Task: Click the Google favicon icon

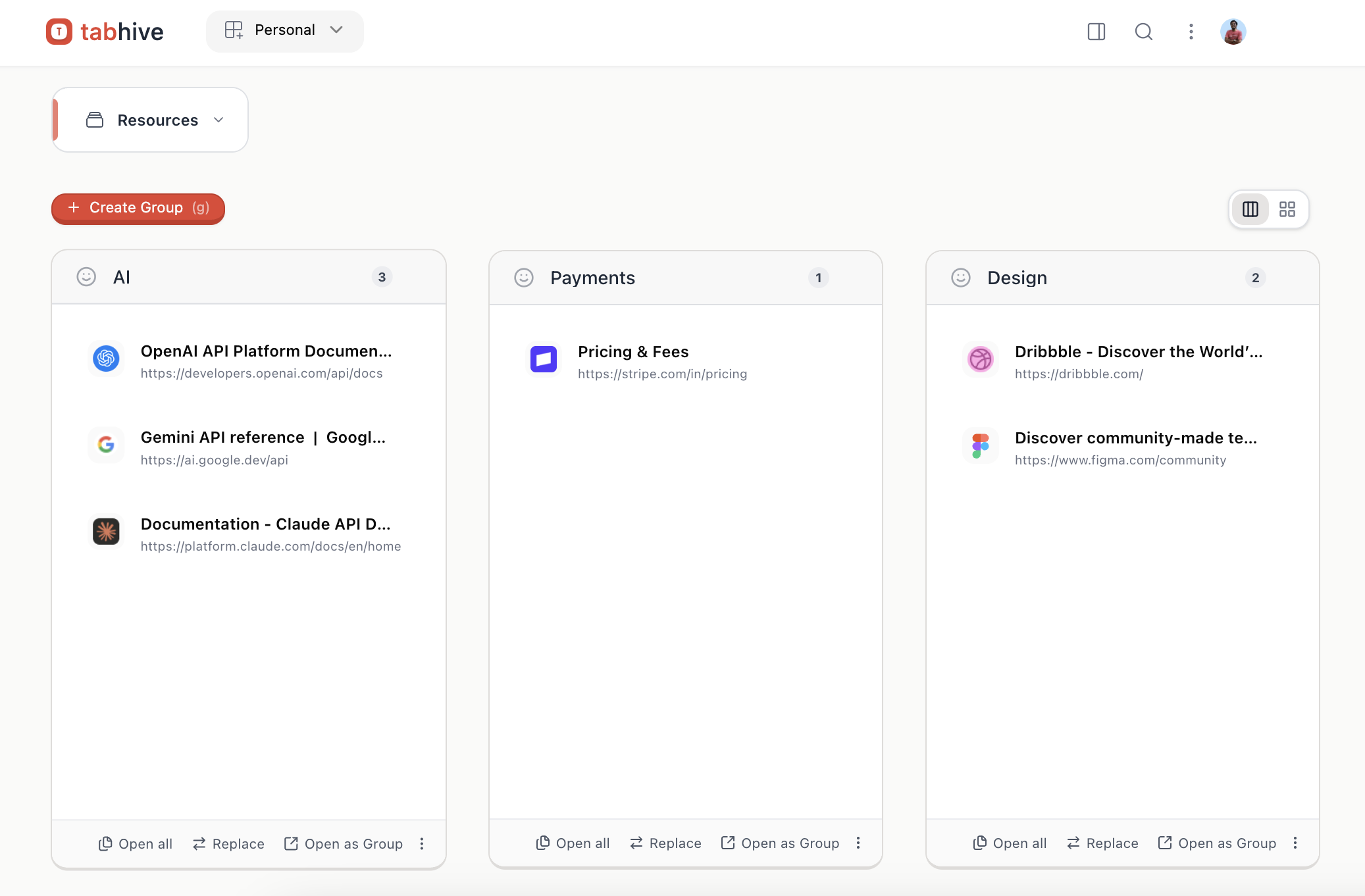Action: tap(106, 445)
